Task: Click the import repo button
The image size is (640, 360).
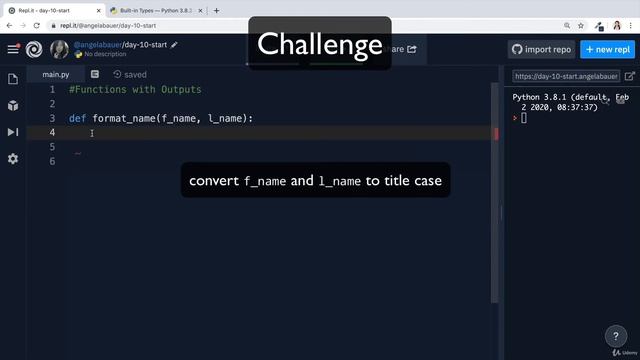Action: 541,49
